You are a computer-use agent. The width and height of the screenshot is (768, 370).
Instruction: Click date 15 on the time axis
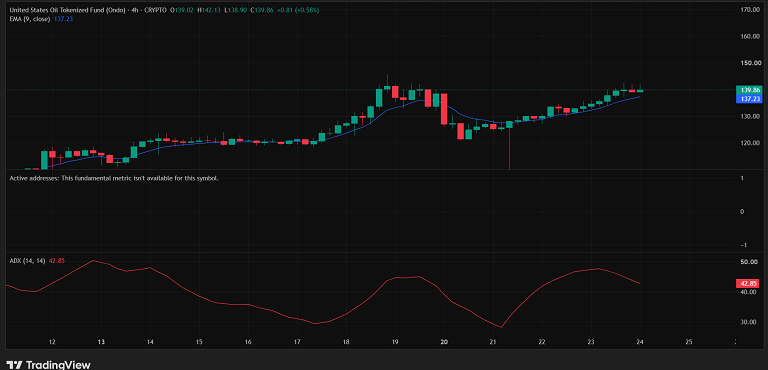click(x=199, y=342)
